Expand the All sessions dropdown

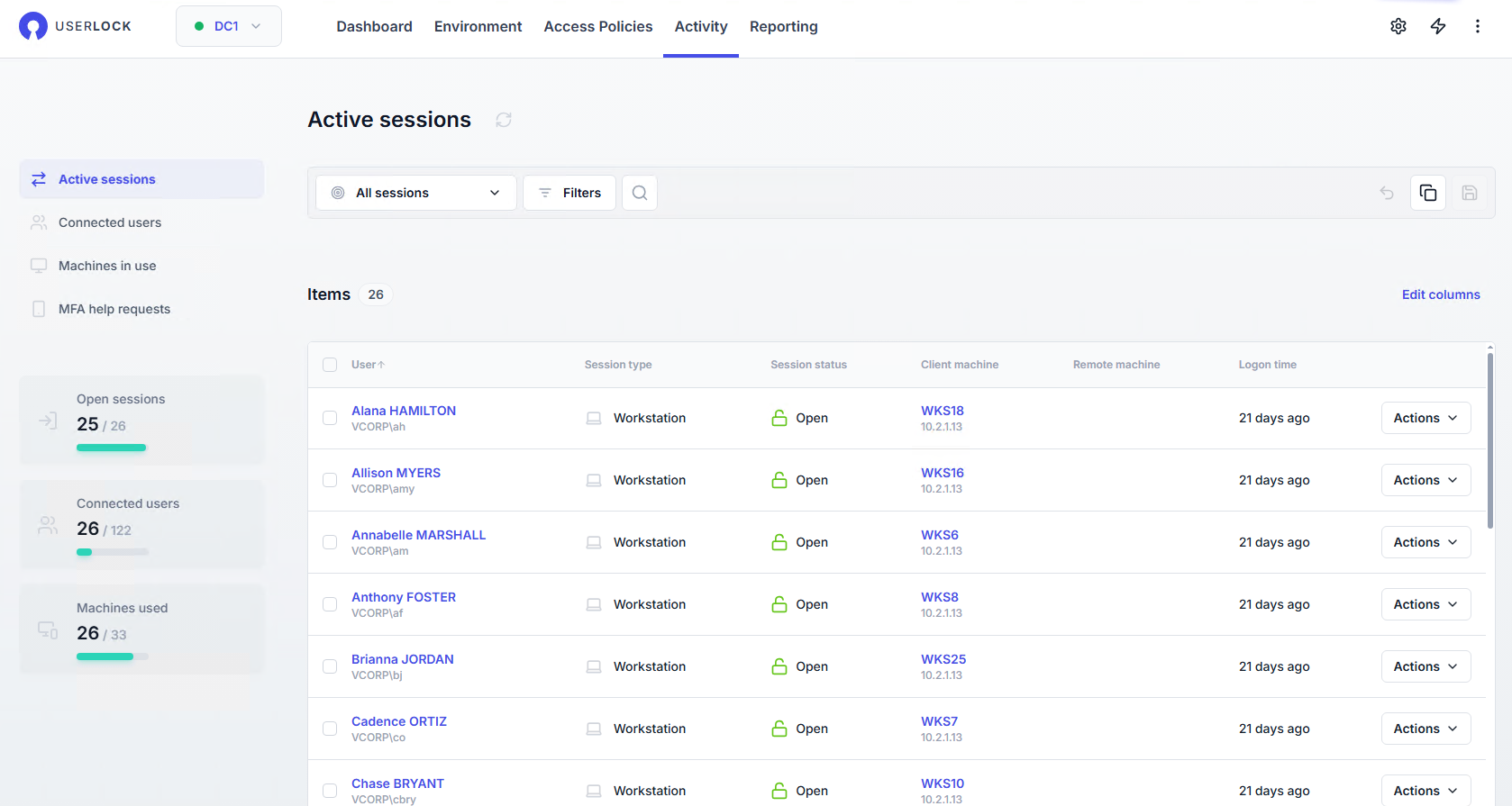(x=416, y=193)
